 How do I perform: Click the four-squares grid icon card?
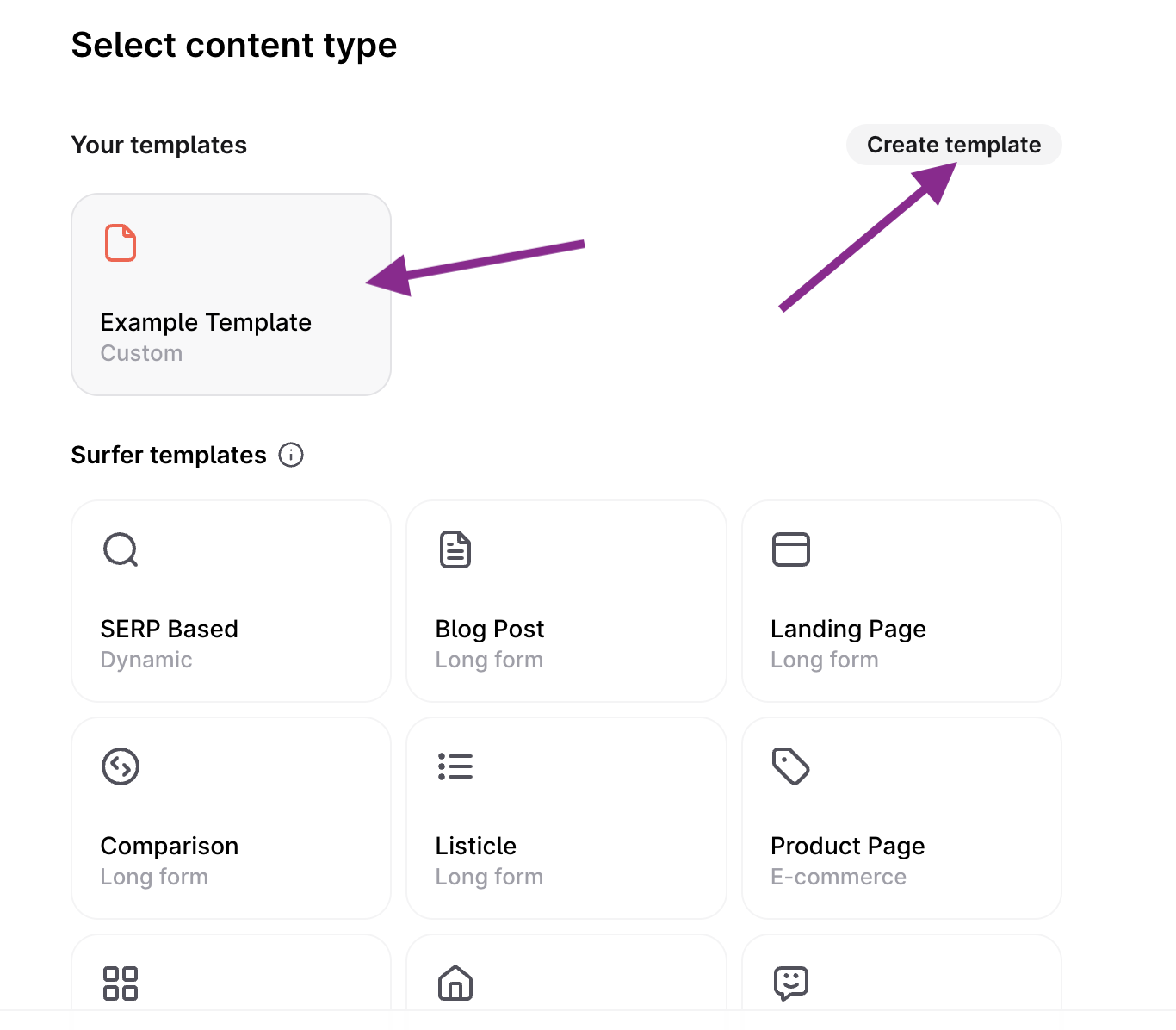pyautogui.click(x=231, y=982)
